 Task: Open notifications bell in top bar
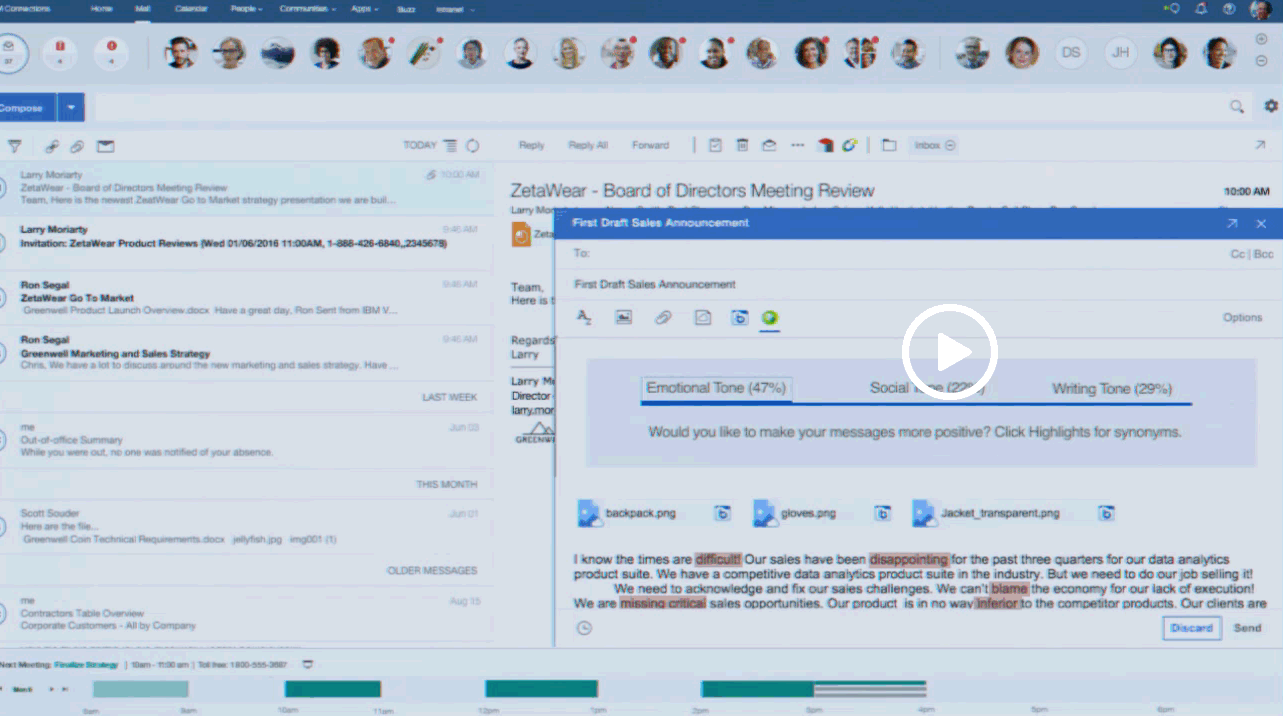[x=1201, y=9]
